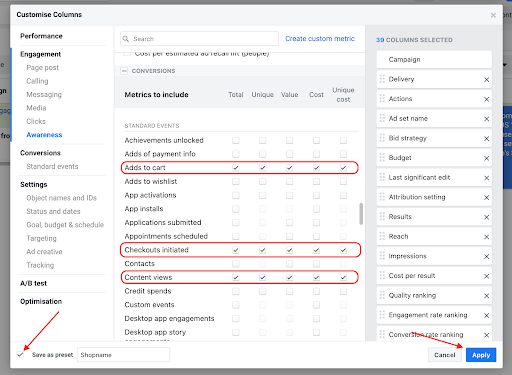Remove the Conversion rate ranking column
Screen dimensions: 512x375
(486, 335)
